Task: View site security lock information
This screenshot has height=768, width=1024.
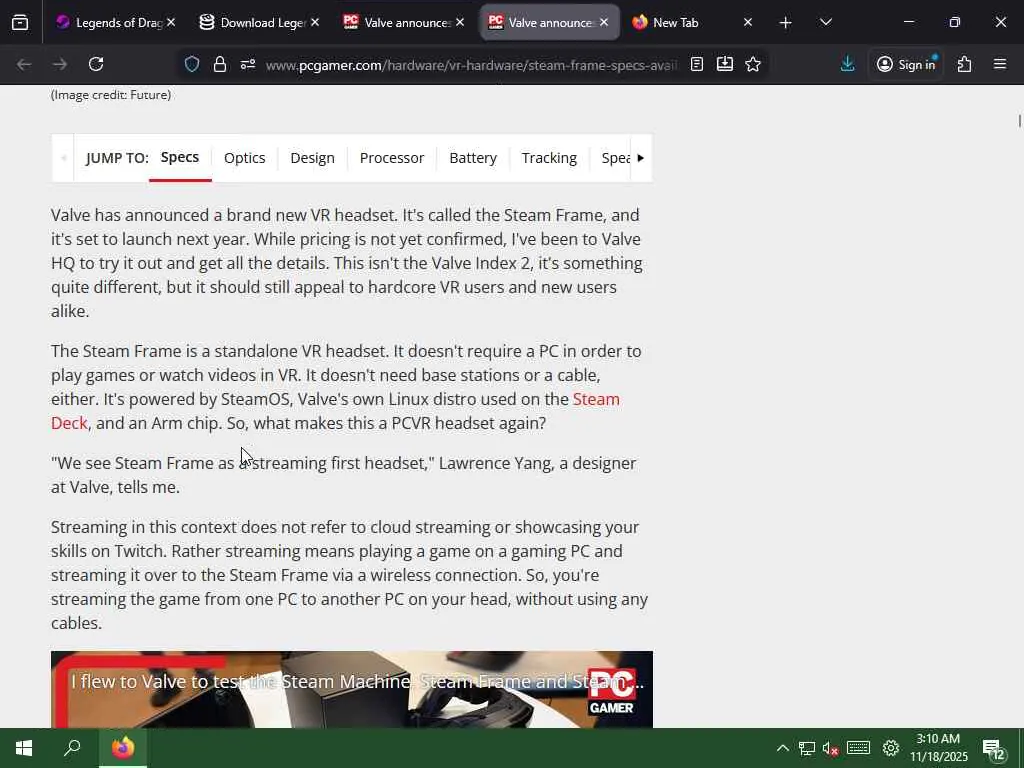Action: tap(219, 64)
